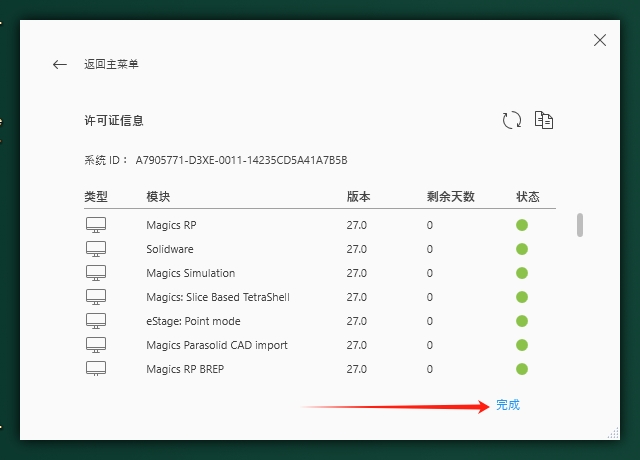Select the Magics RP BREP module name

185,369
